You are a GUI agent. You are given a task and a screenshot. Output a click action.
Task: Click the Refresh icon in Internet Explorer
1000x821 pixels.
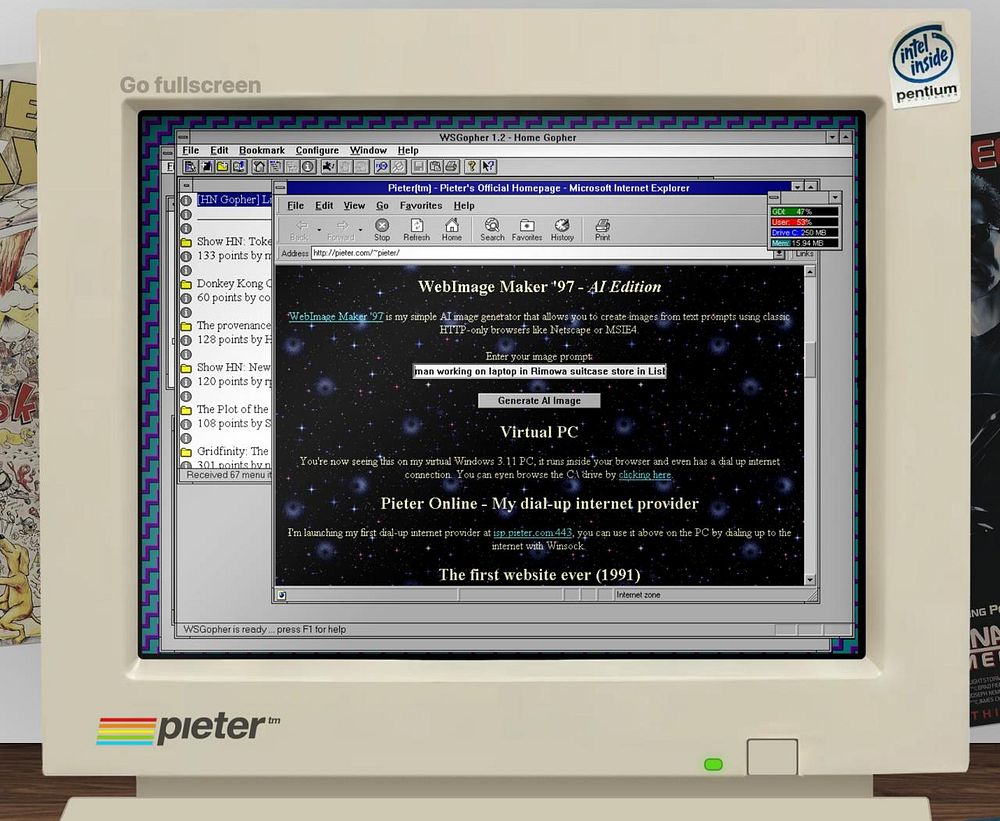tap(416, 230)
